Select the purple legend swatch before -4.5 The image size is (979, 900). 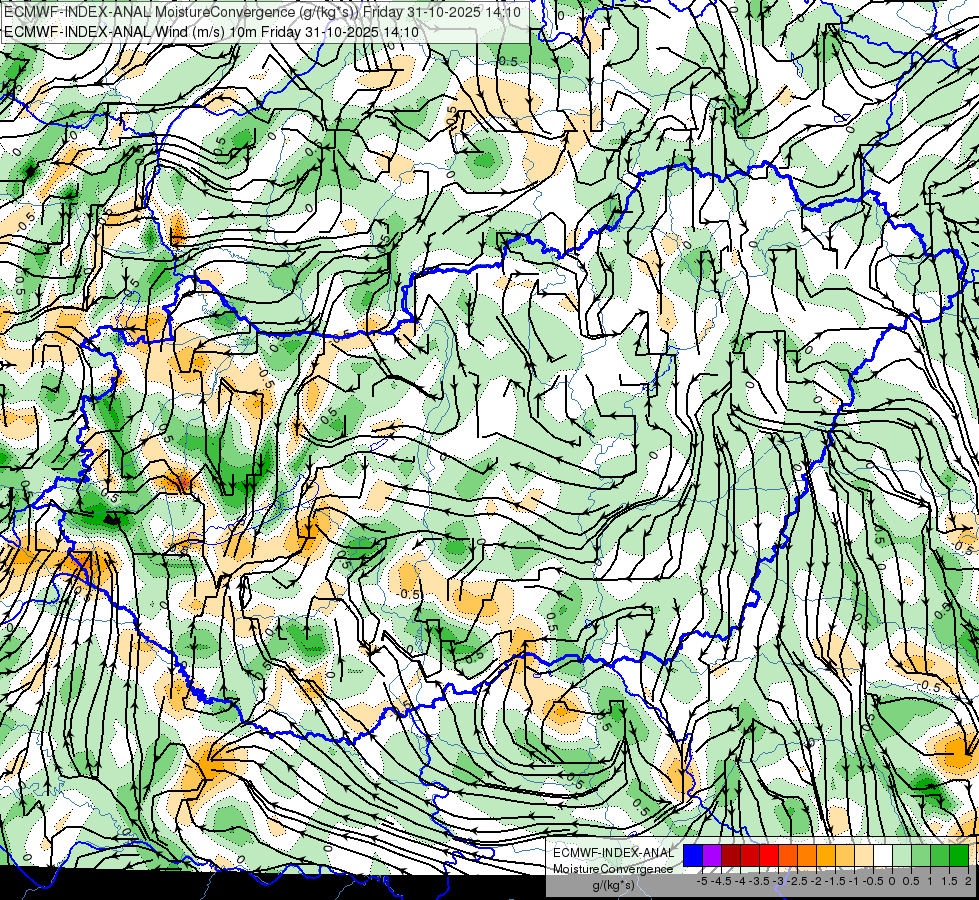[712, 856]
